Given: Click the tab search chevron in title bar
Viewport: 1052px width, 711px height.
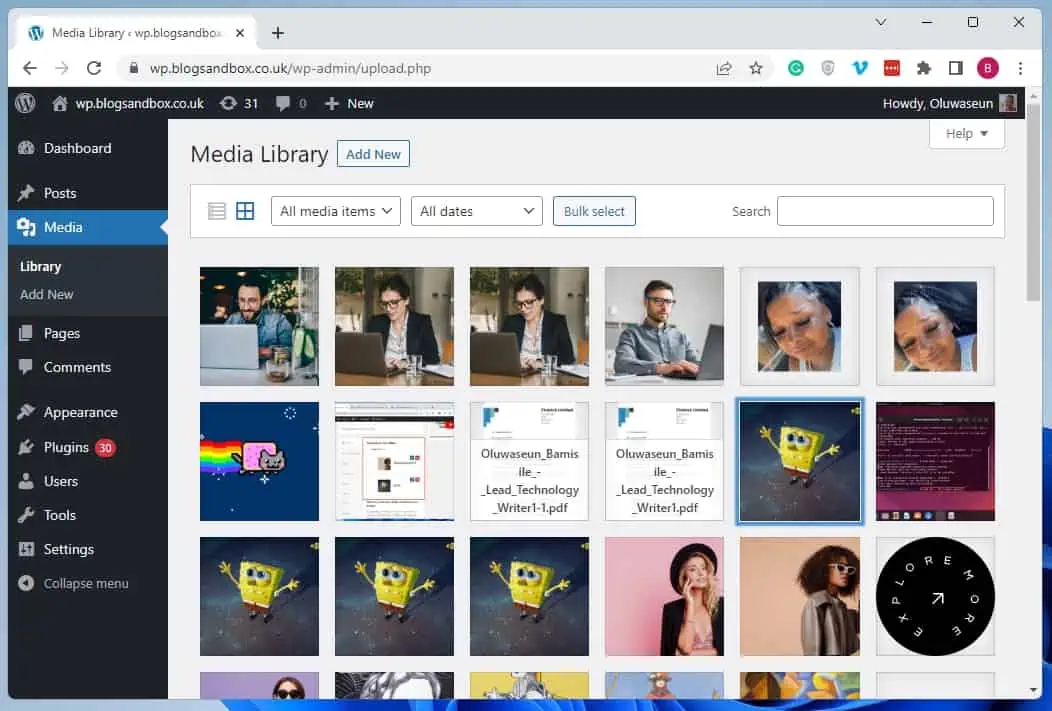Looking at the screenshot, I should (881, 22).
